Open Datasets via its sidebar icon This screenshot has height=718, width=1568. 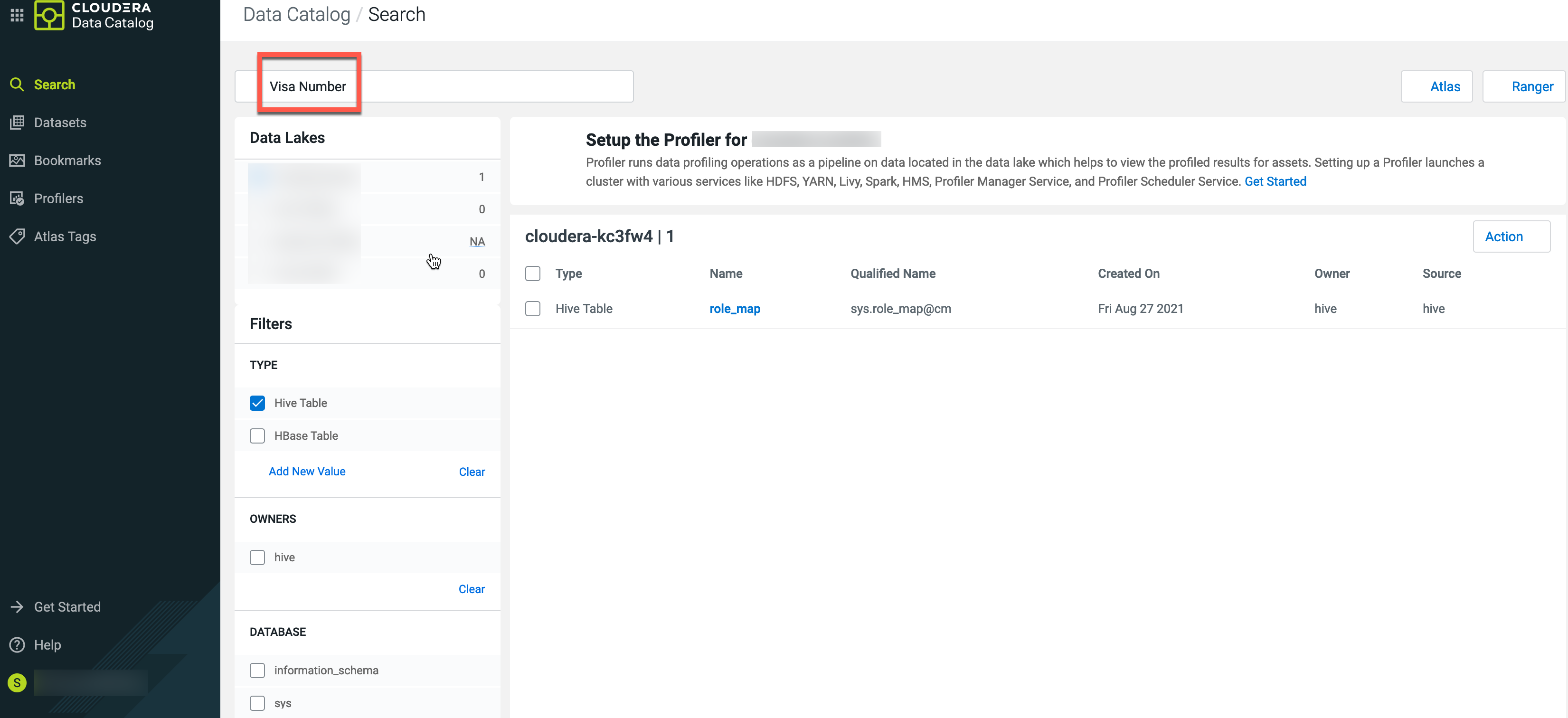[x=17, y=123]
